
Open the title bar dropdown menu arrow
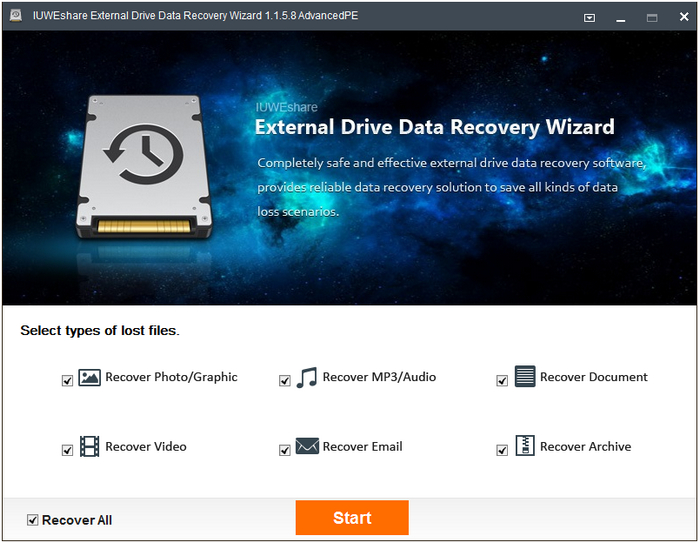click(589, 18)
